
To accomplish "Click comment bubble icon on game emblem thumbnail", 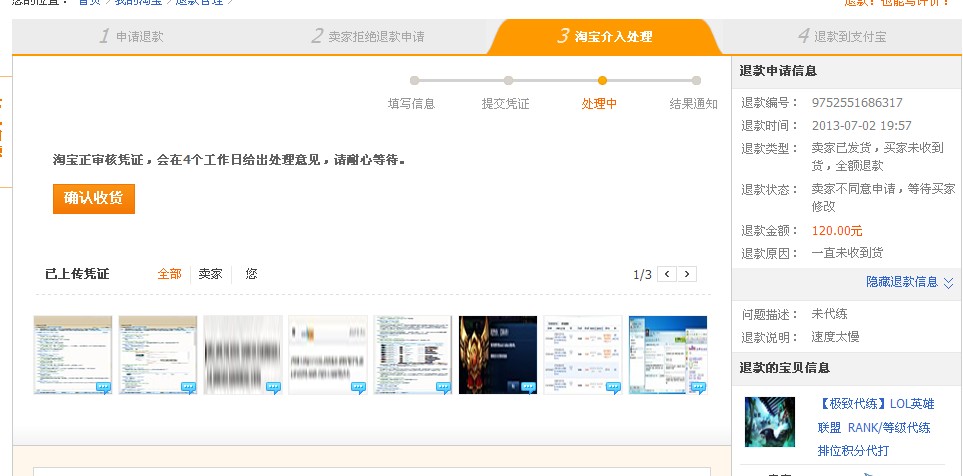I will [x=529, y=388].
